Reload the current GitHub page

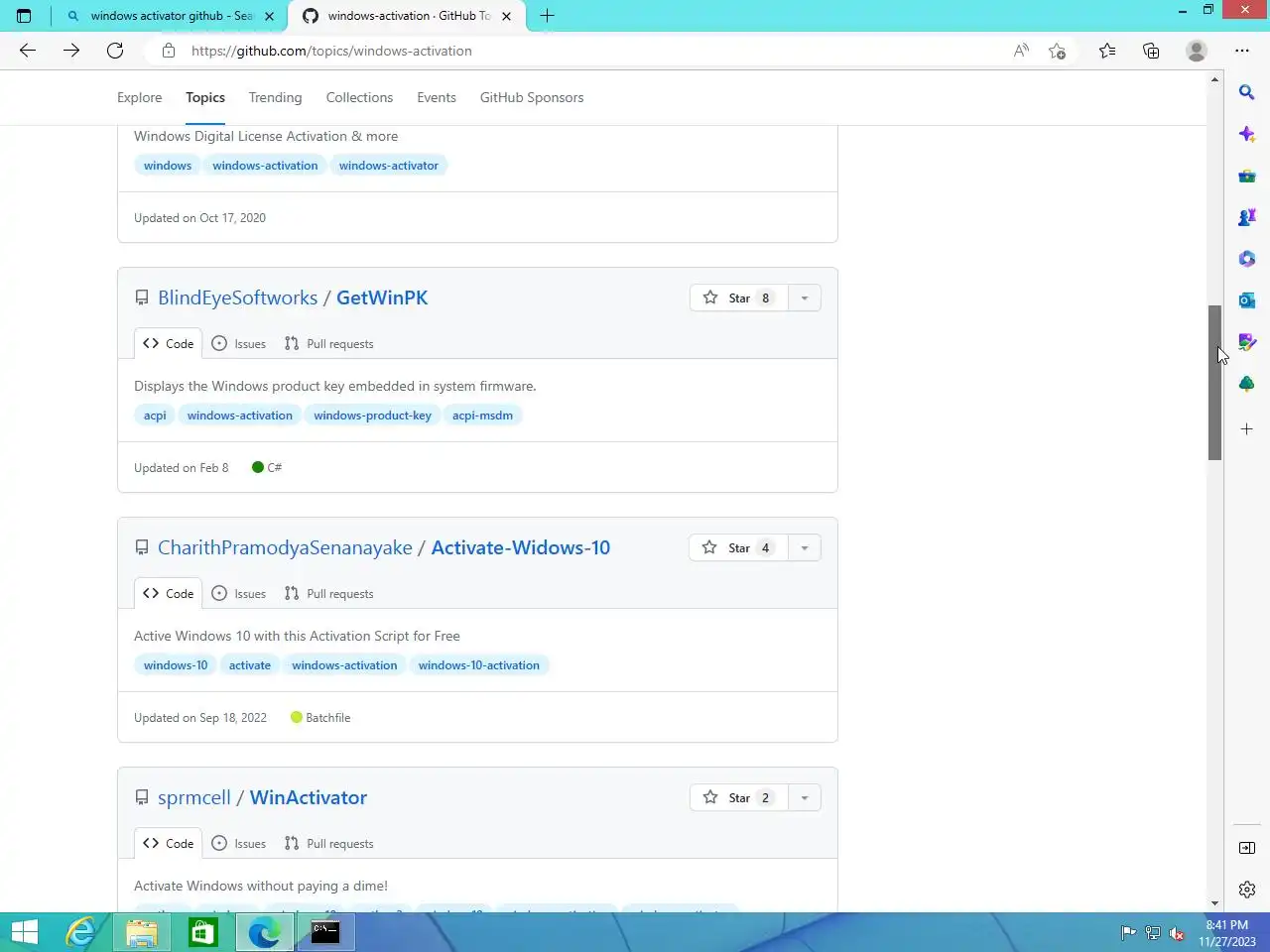(115, 51)
